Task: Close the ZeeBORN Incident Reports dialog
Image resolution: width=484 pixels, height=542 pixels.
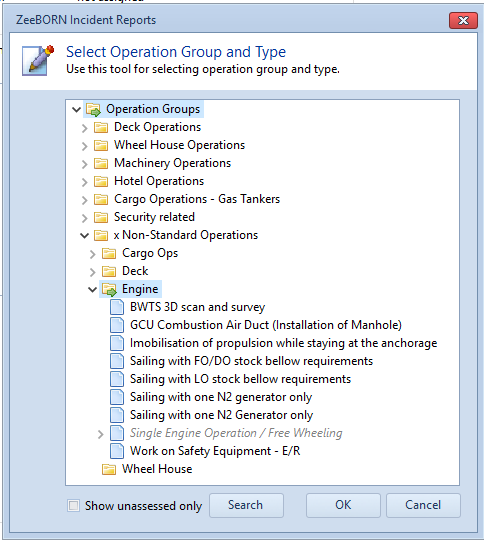Action: [463, 21]
